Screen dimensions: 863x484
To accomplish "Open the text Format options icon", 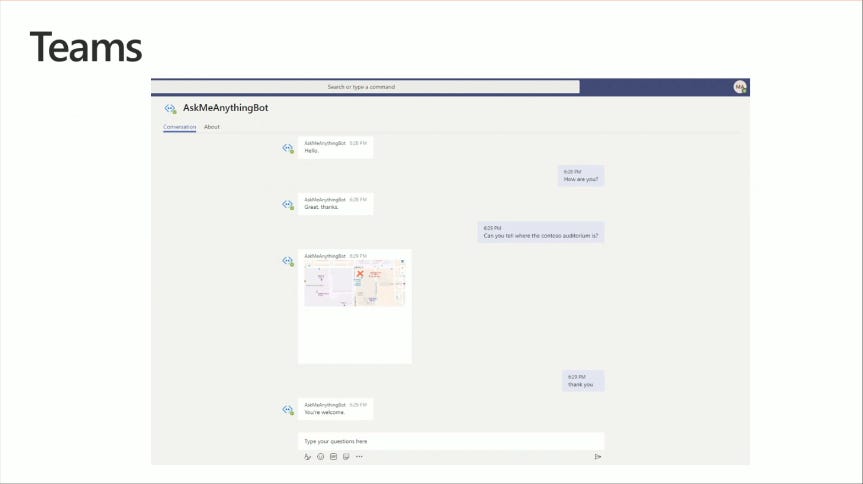I will (308, 456).
